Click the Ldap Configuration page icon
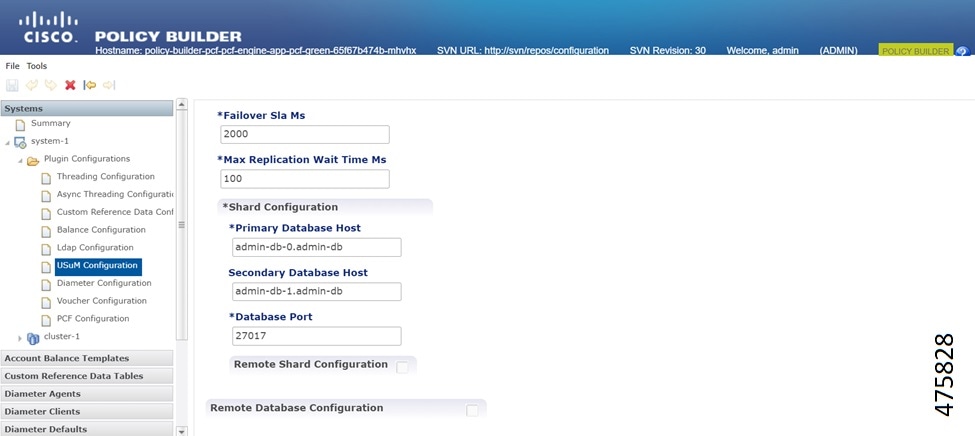This screenshot has width=975, height=436. click(x=46, y=249)
